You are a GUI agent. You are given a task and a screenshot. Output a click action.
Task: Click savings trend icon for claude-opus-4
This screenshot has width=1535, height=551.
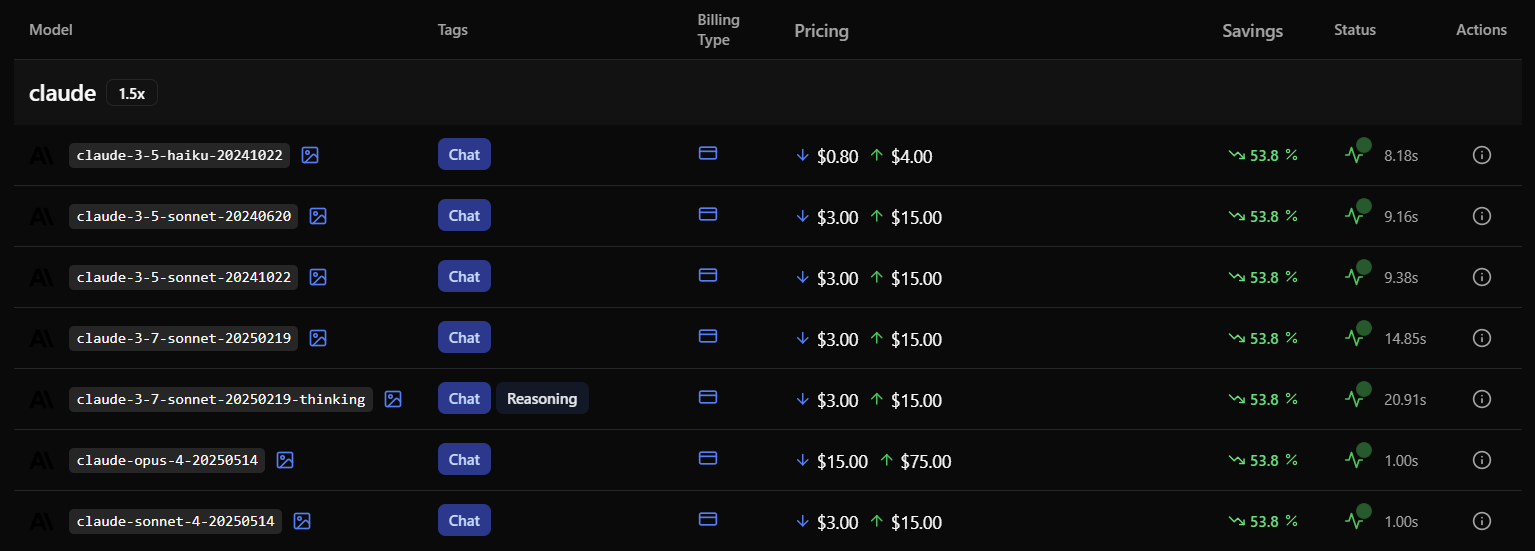click(x=1237, y=460)
